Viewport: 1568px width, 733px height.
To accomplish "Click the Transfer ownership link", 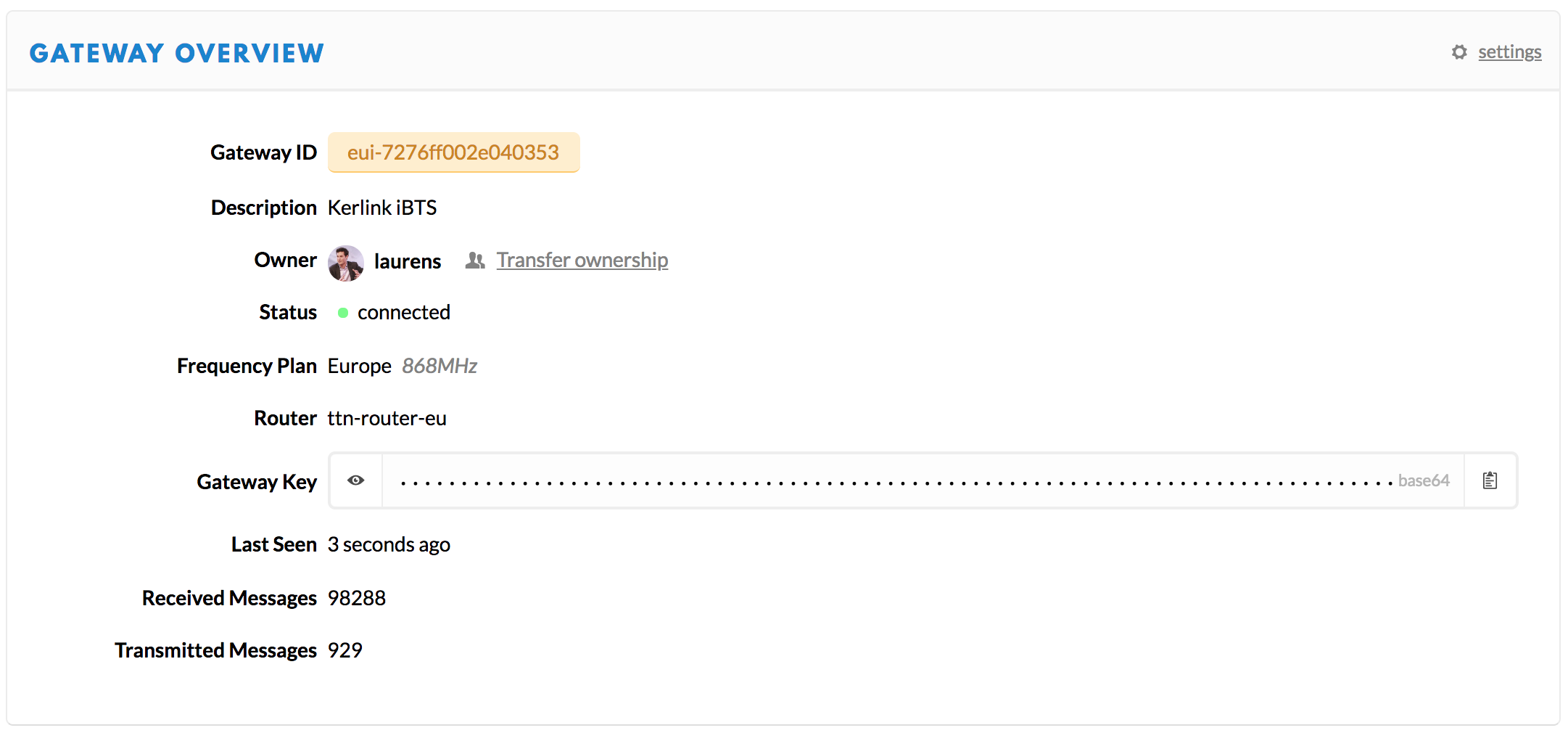I will 582,260.
